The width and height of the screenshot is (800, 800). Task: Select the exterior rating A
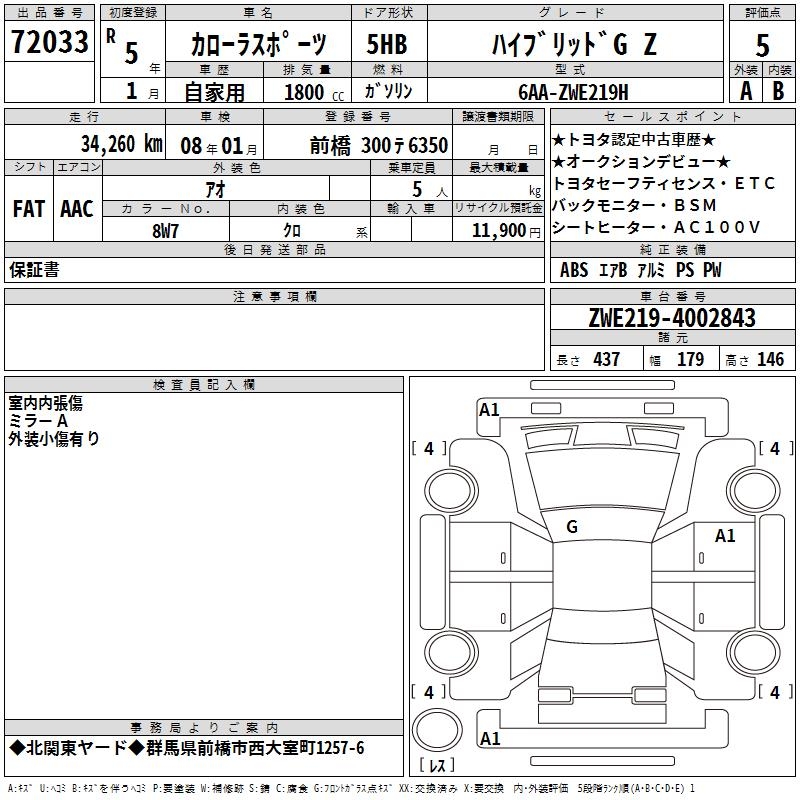pos(746,91)
